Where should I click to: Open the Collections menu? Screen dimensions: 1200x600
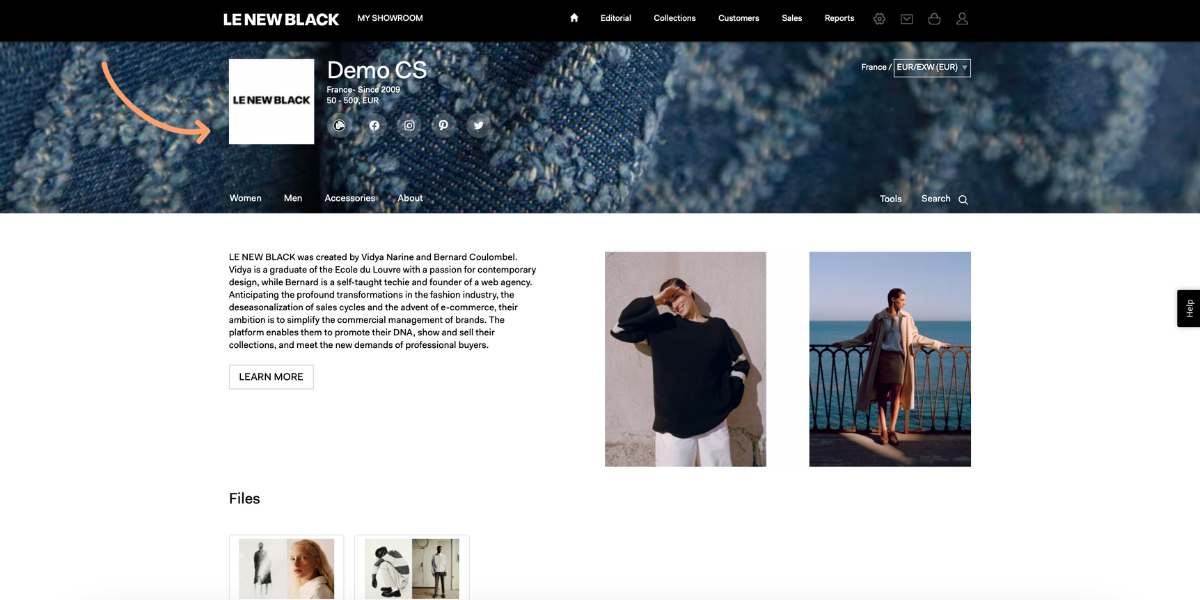pyautogui.click(x=674, y=18)
